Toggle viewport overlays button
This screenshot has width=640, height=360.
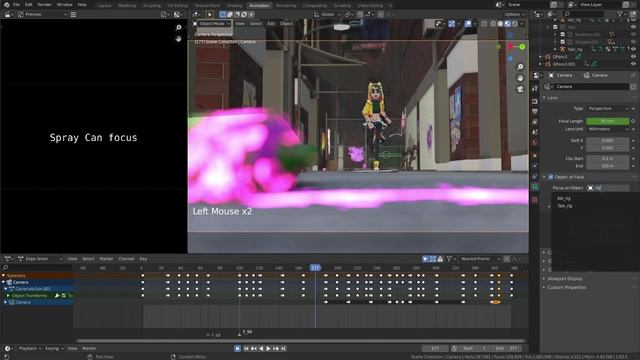468,24
